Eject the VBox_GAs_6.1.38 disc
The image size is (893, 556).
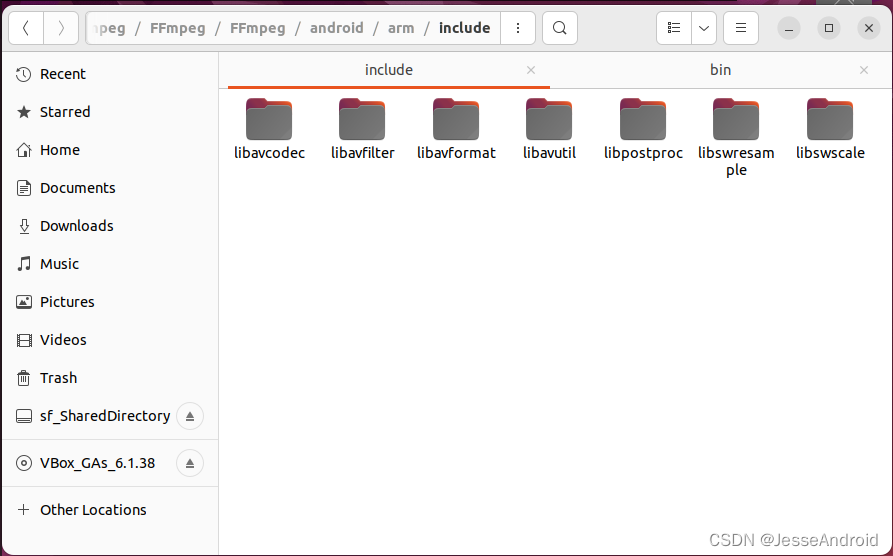point(190,463)
